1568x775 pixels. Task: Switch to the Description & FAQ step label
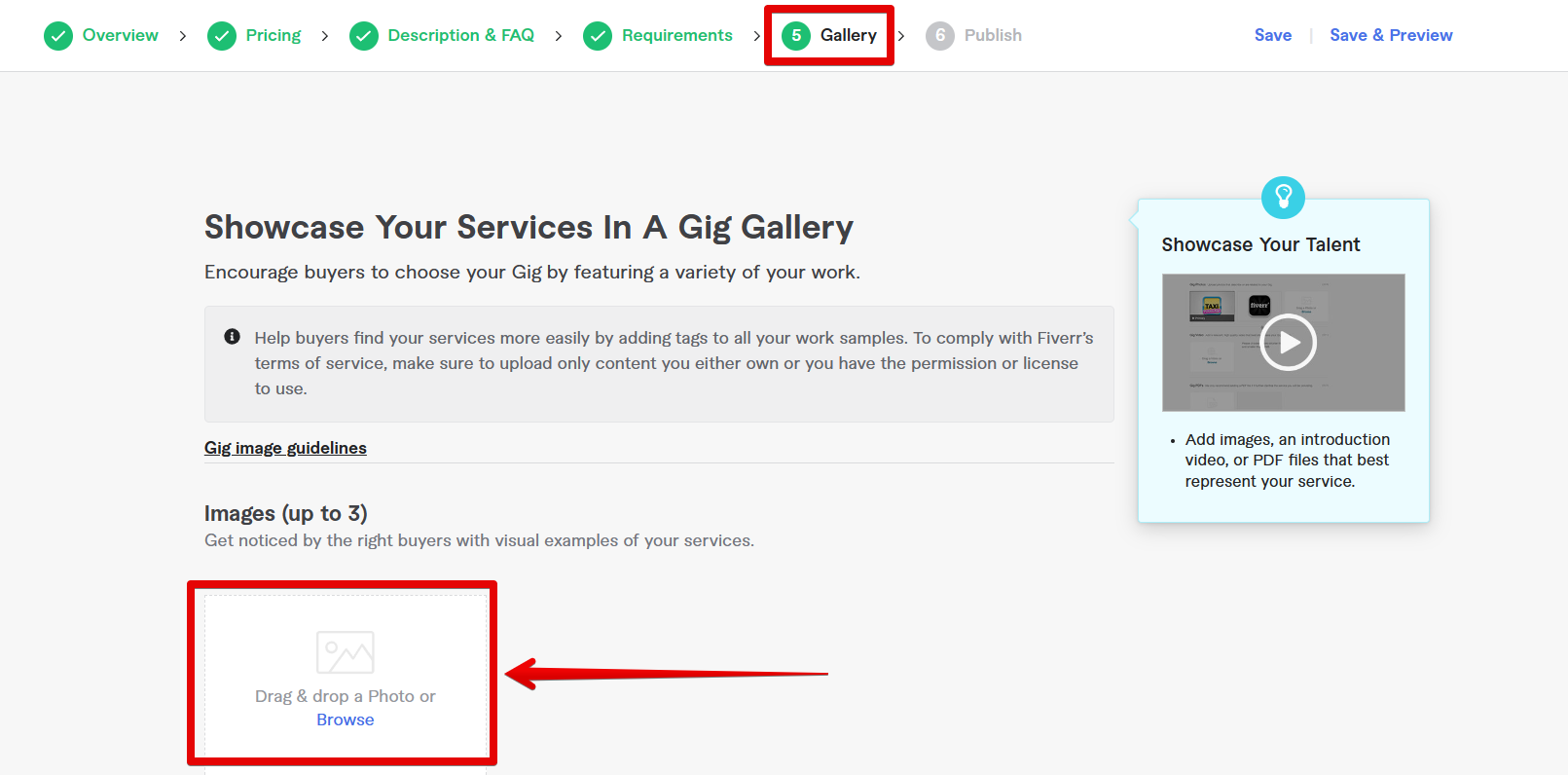pos(461,35)
